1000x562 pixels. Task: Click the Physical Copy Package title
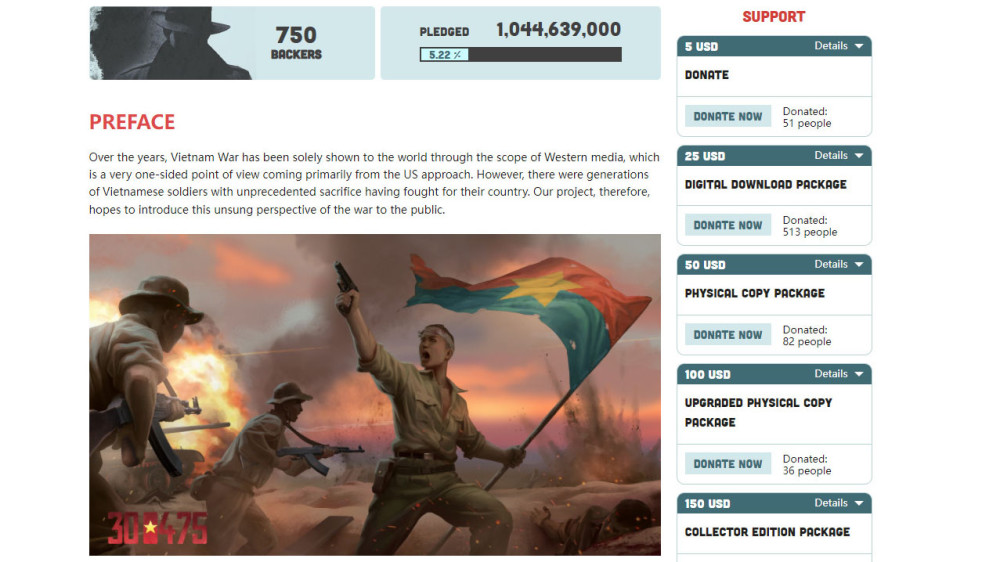coord(754,293)
